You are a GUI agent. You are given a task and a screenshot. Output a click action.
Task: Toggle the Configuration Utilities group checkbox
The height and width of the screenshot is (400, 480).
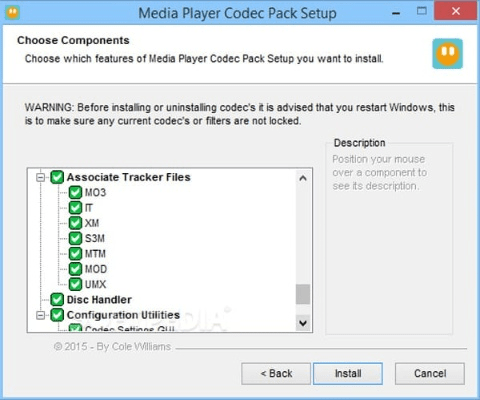pos(57,315)
